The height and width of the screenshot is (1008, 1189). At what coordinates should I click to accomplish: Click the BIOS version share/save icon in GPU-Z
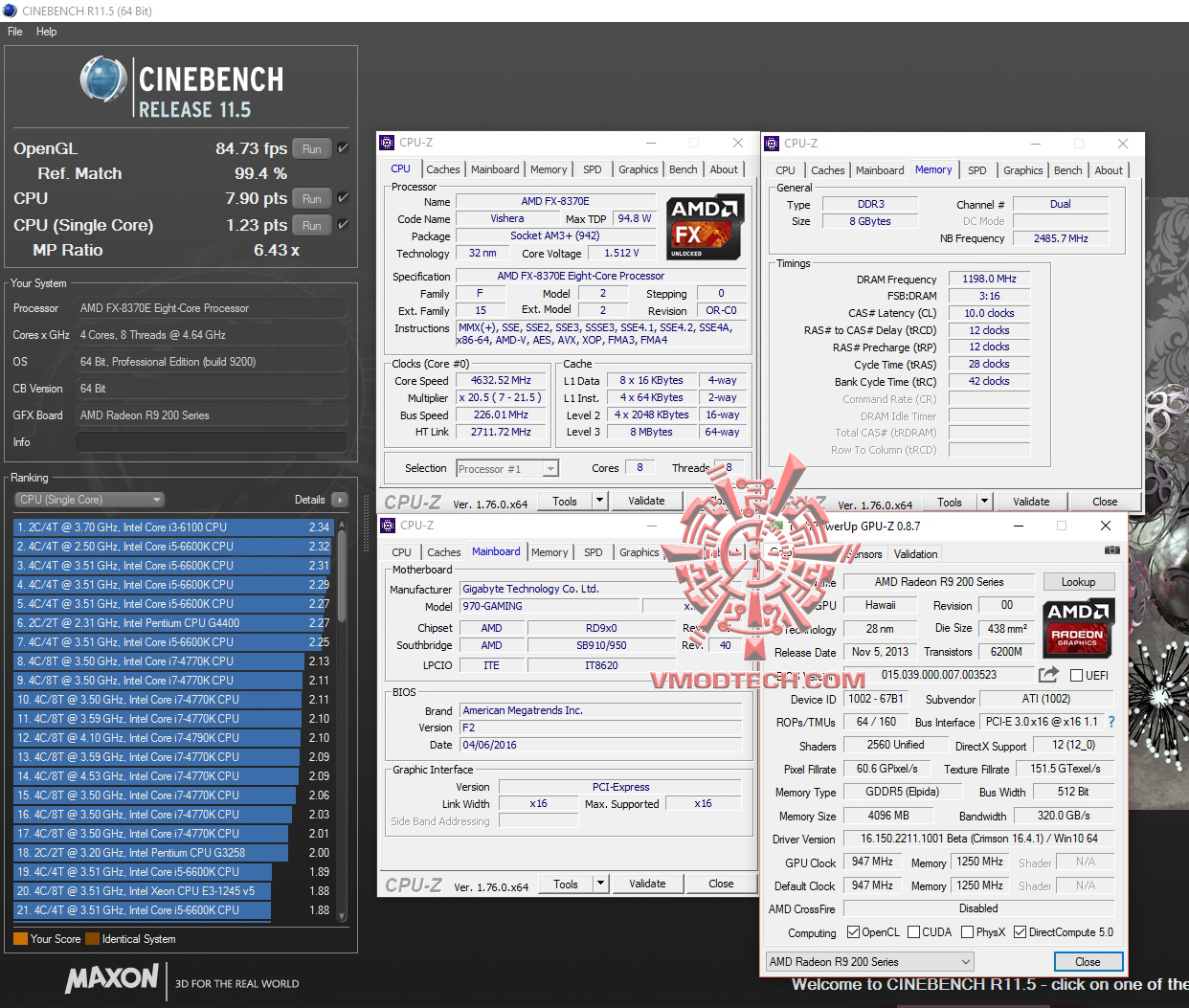tap(1048, 674)
